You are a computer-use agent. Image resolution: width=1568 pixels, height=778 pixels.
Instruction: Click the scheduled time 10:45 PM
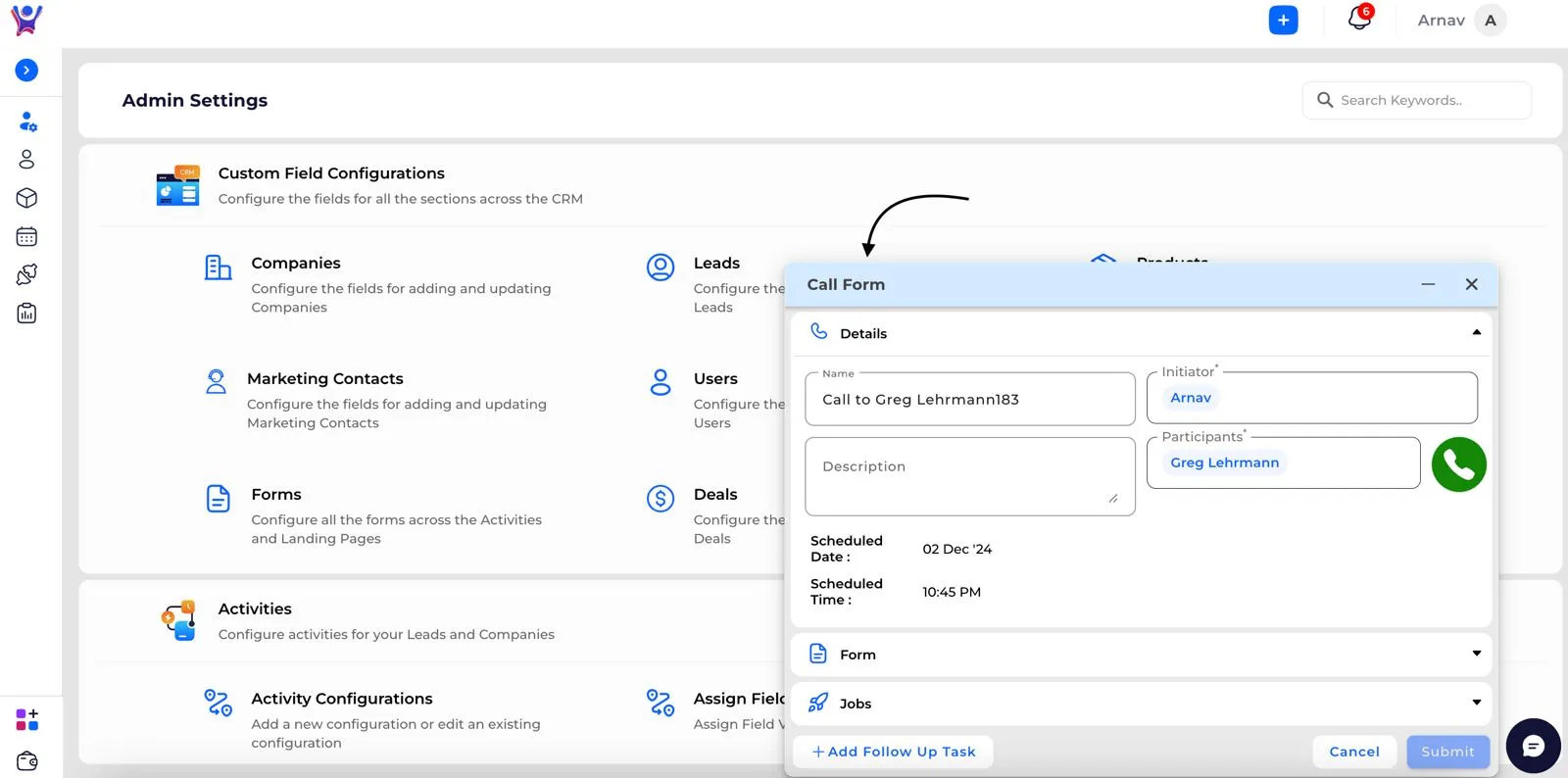[x=951, y=592]
